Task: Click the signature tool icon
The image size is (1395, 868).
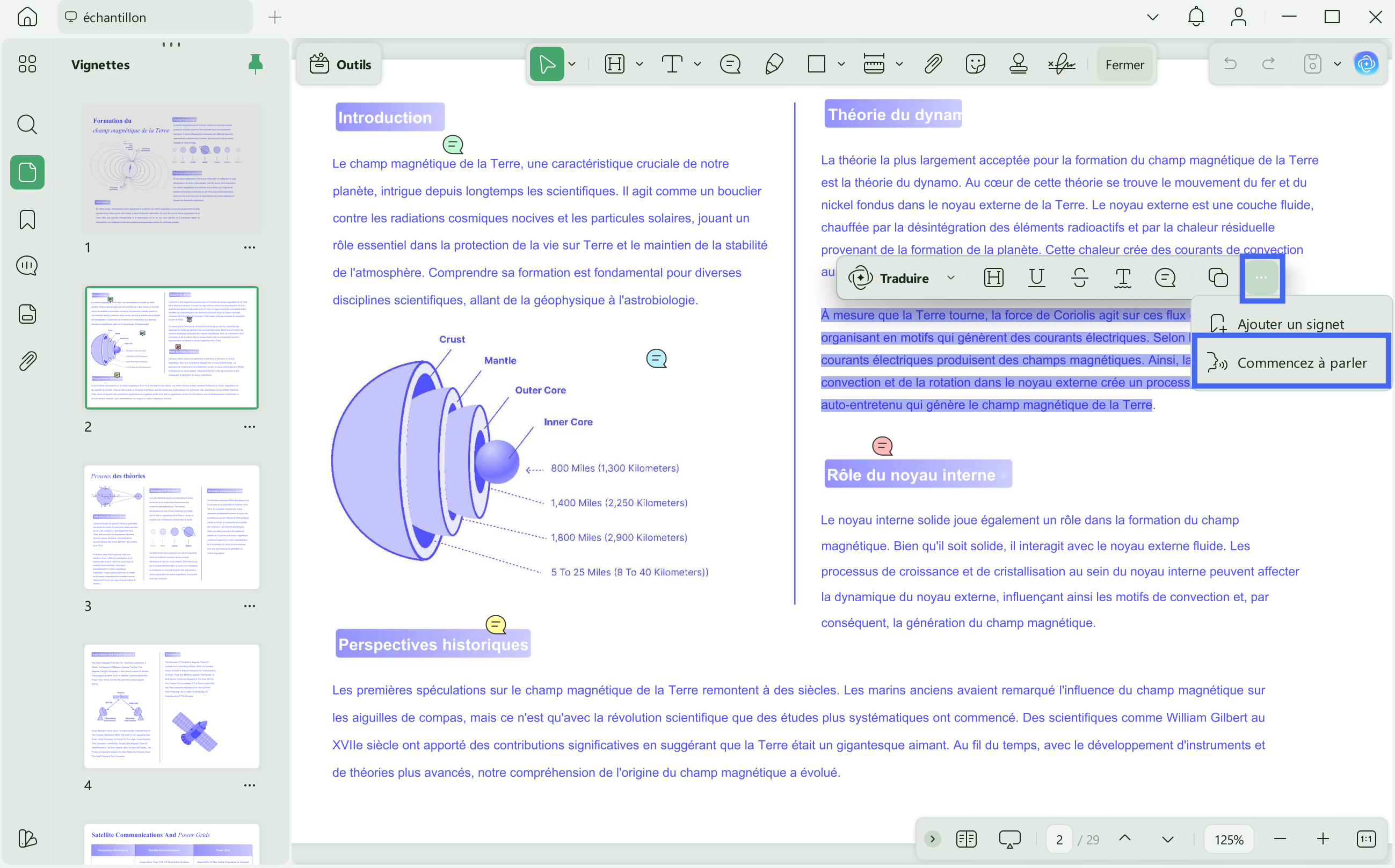Action: tap(1062, 64)
